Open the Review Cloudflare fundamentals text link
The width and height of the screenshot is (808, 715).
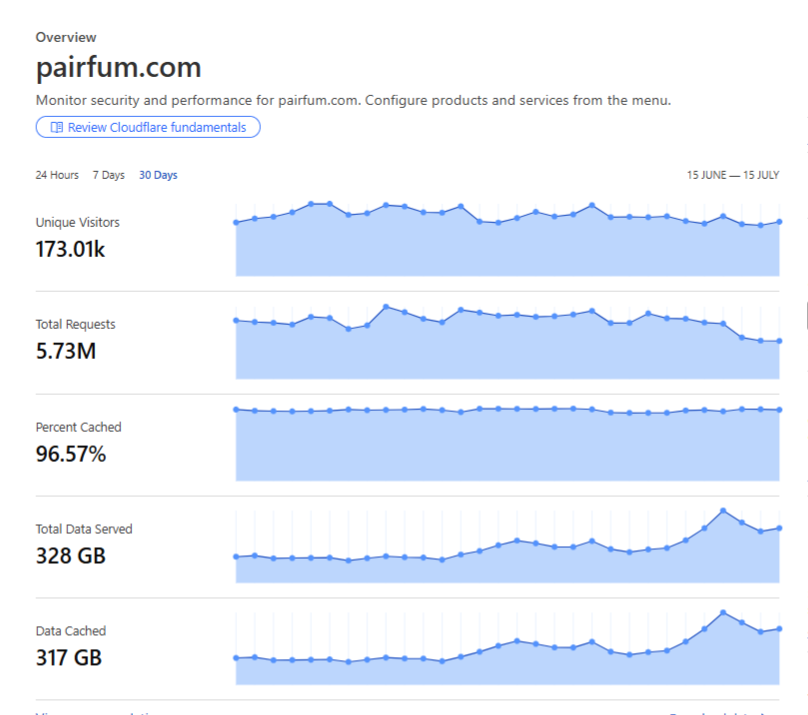158,128
